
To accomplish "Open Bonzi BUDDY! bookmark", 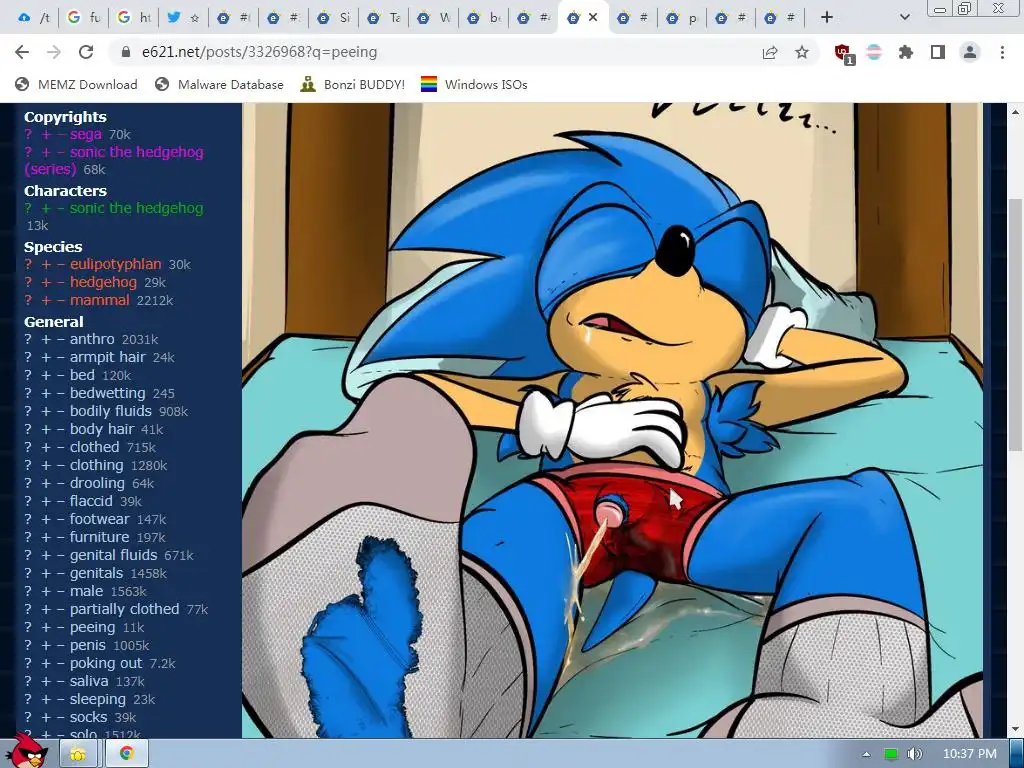I will pos(353,84).
